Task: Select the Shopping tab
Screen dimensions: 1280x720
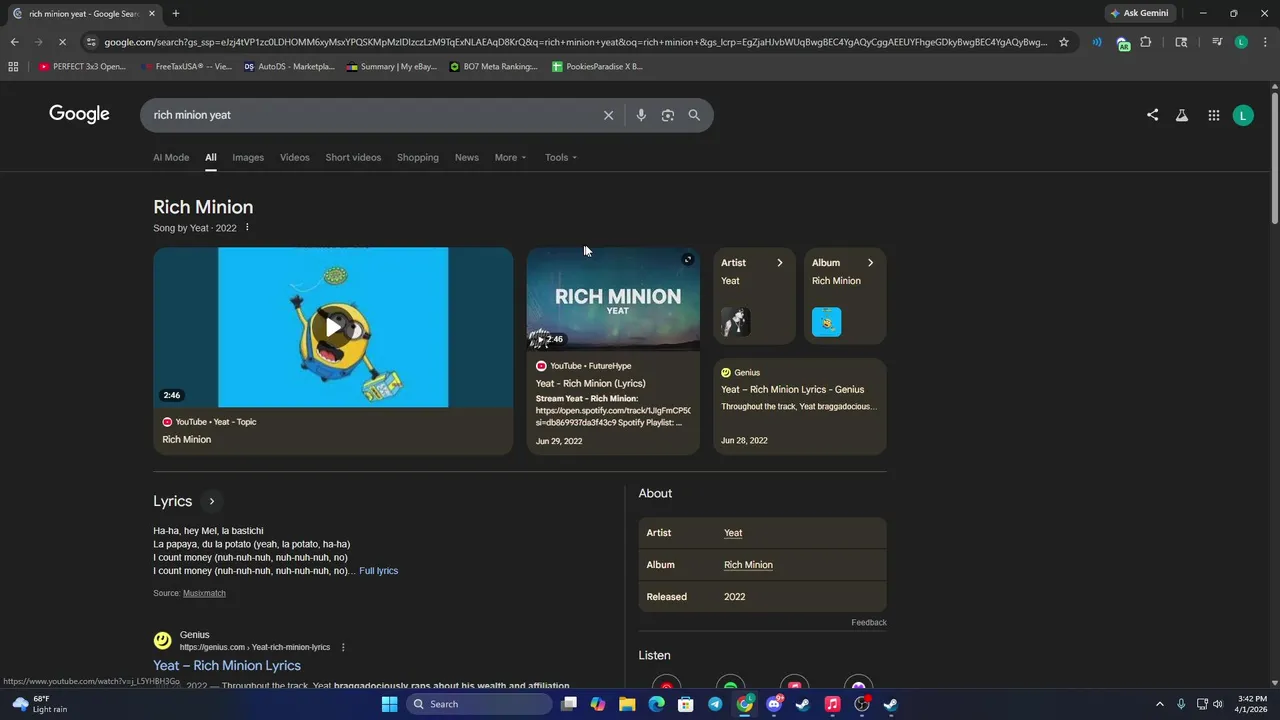Action: pos(417,157)
